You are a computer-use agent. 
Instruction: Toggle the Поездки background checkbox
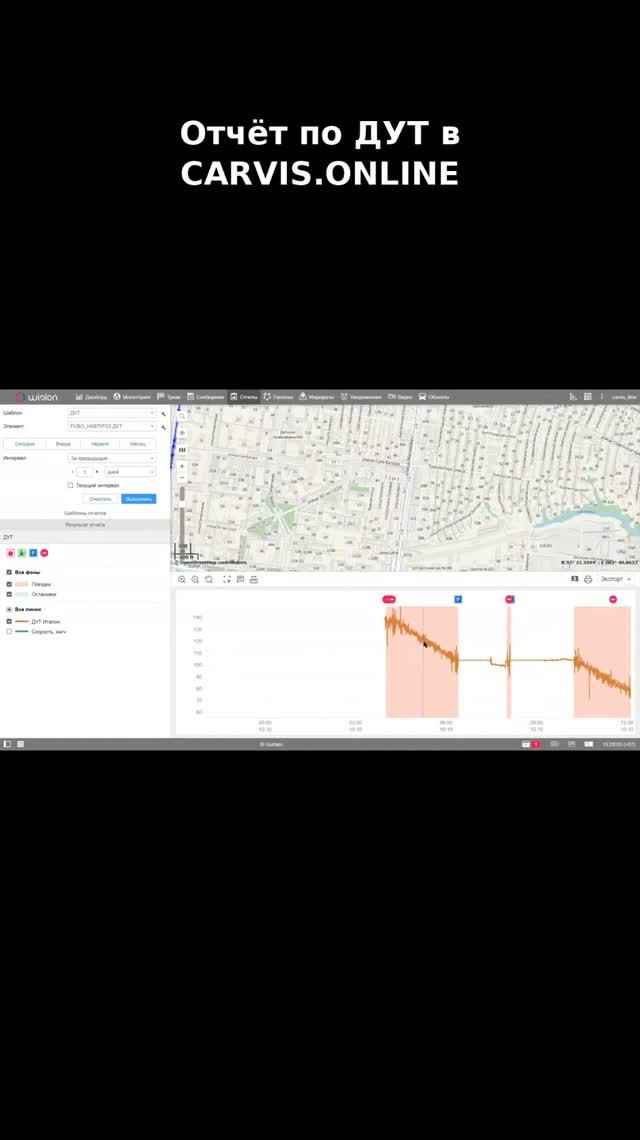pyautogui.click(x=9, y=584)
